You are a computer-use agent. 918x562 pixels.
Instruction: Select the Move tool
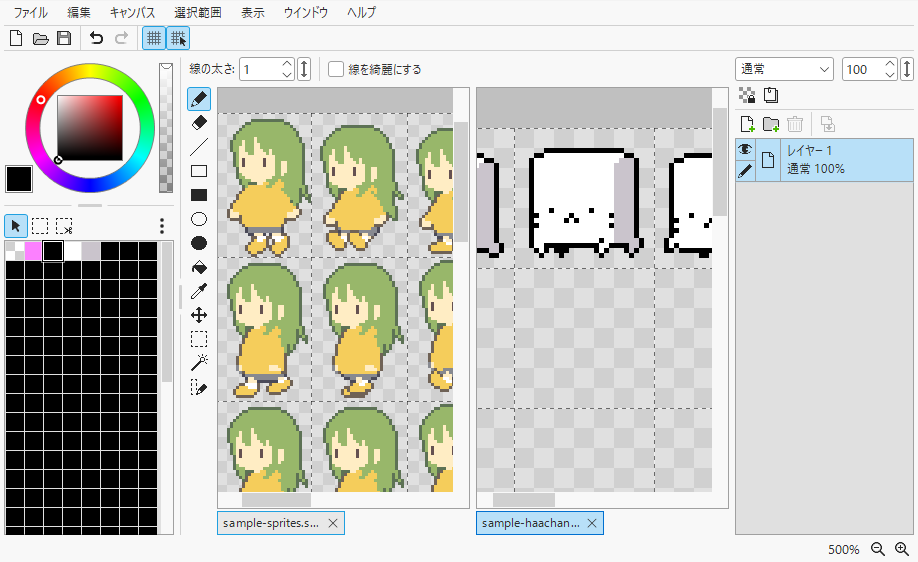(x=199, y=315)
